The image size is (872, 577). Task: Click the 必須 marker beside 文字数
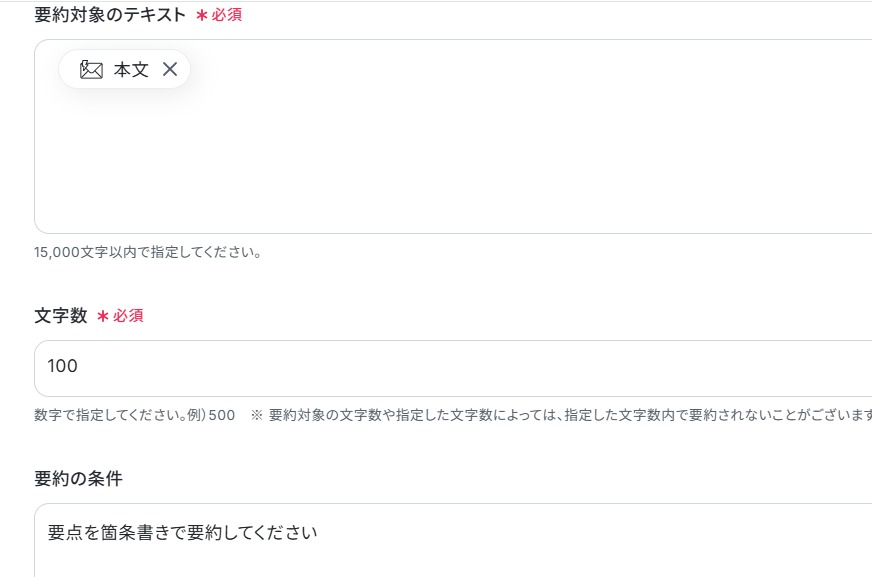tap(128, 316)
